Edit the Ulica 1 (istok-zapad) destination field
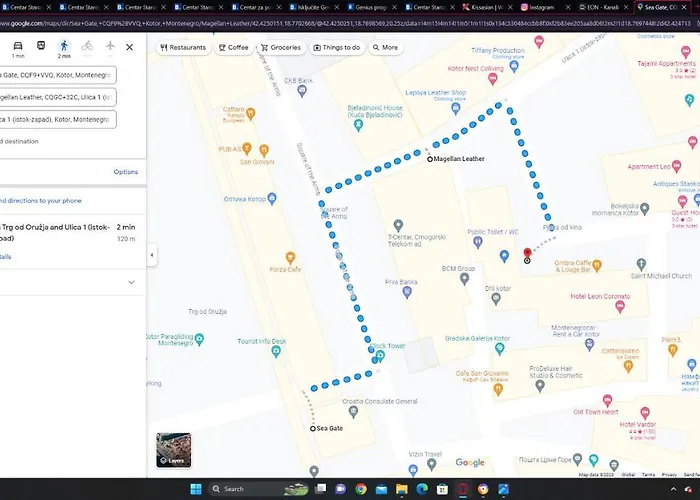 58,120
